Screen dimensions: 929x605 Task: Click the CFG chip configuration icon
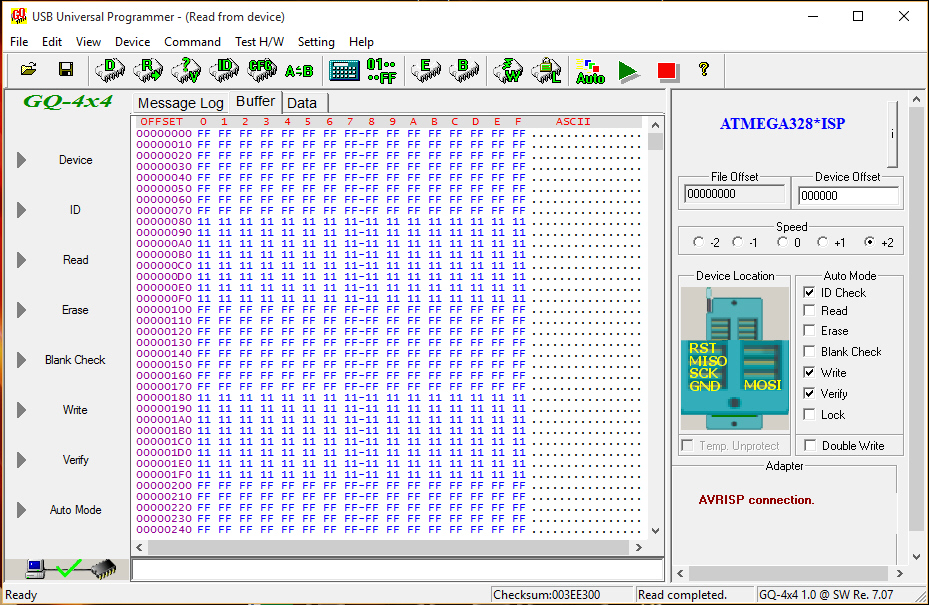click(x=262, y=69)
